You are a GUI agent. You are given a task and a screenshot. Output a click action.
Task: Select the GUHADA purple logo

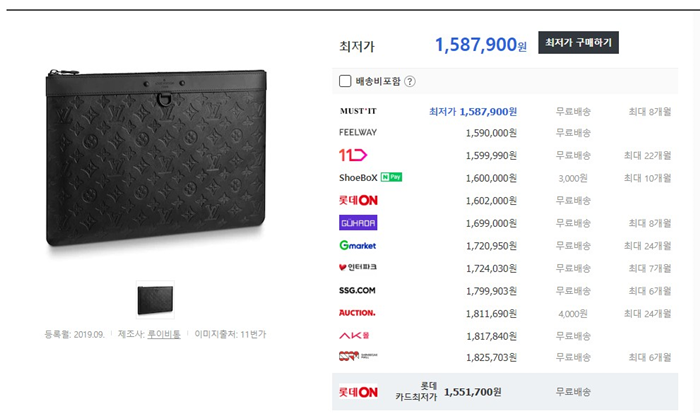click(358, 223)
